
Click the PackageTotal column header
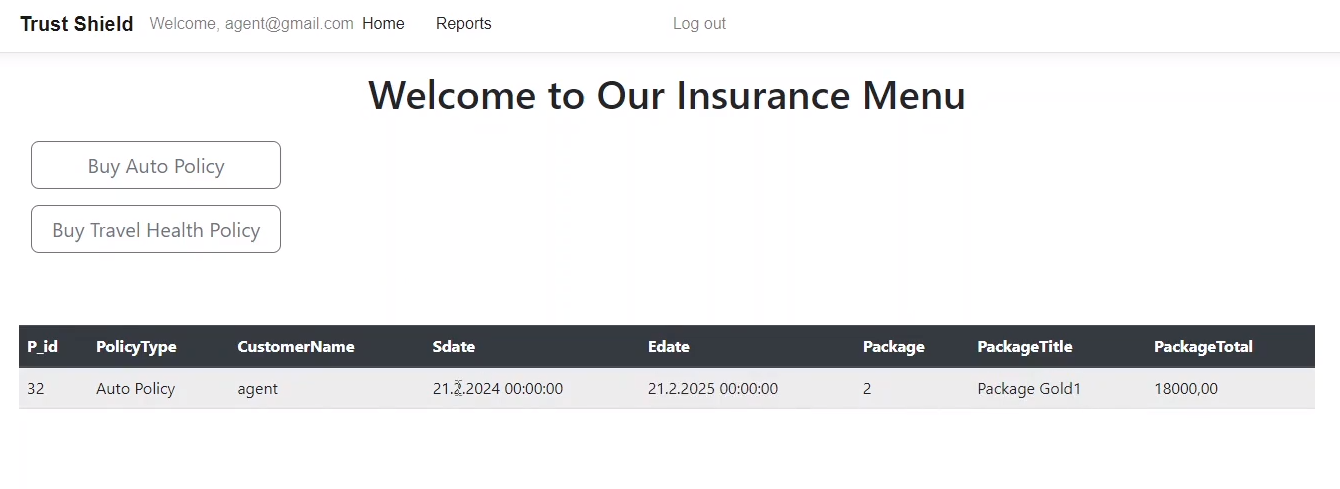(1203, 347)
